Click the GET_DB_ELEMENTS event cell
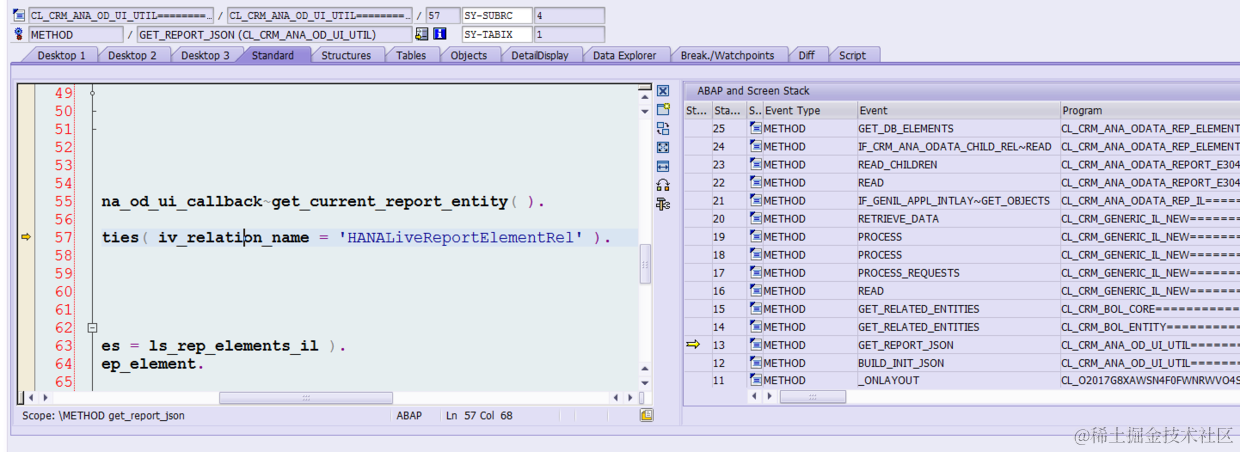Image resolution: width=1240 pixels, height=452 pixels. (958, 129)
